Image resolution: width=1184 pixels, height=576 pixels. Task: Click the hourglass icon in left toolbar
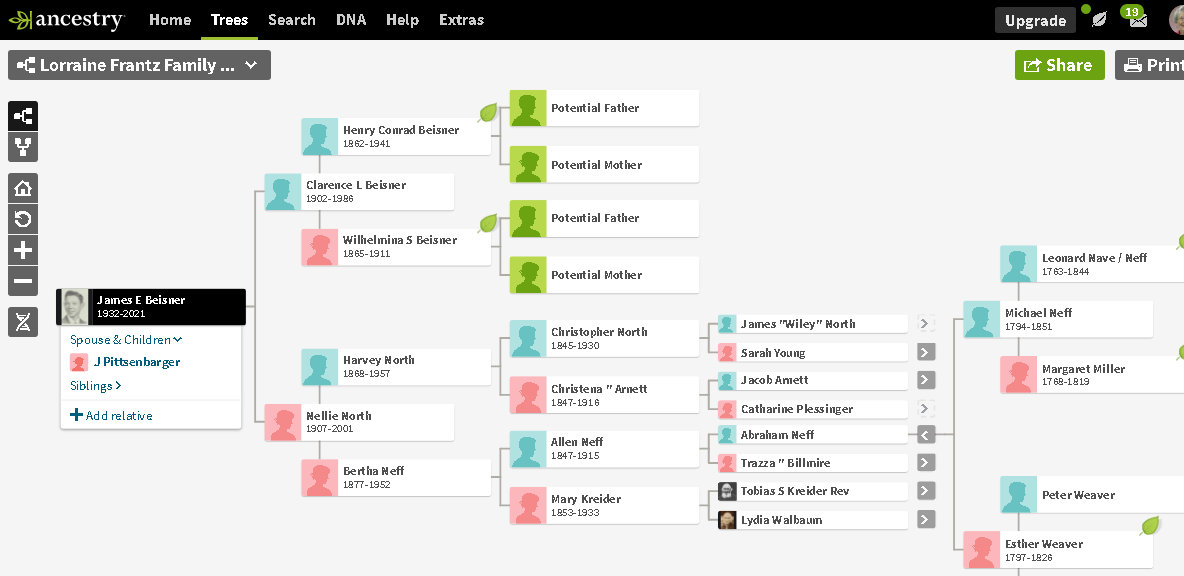[23, 321]
